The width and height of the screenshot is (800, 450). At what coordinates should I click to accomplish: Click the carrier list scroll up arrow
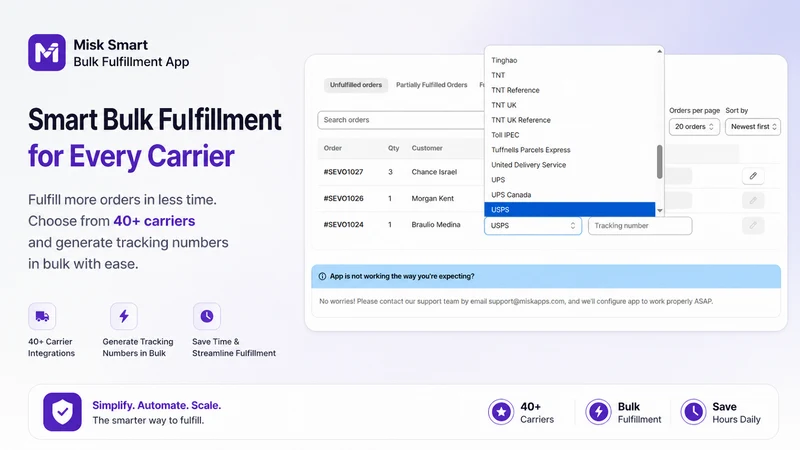660,52
